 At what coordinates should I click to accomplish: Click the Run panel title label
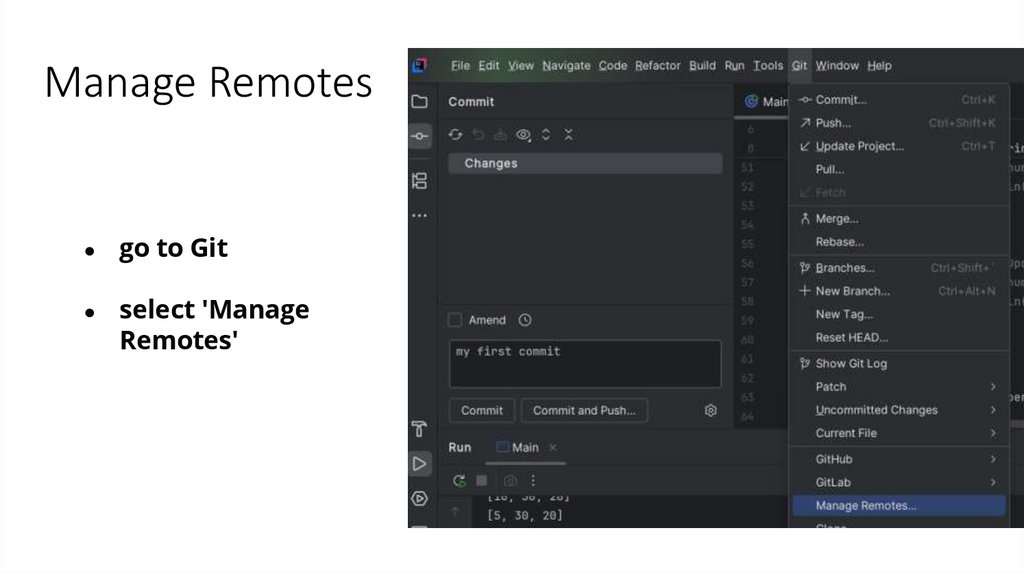coord(460,447)
